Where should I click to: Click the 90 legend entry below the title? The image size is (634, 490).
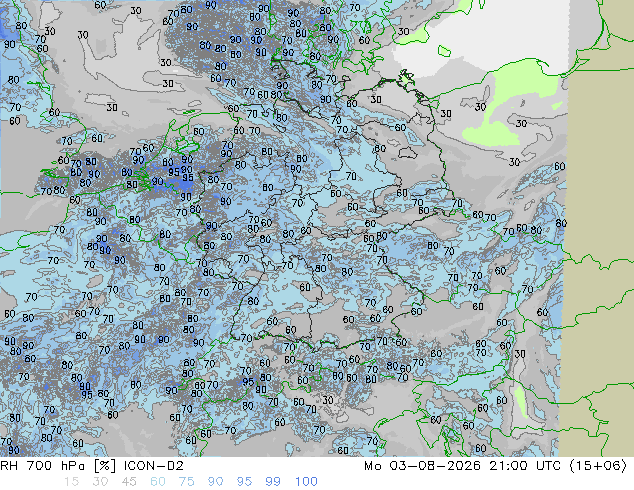[215, 482]
